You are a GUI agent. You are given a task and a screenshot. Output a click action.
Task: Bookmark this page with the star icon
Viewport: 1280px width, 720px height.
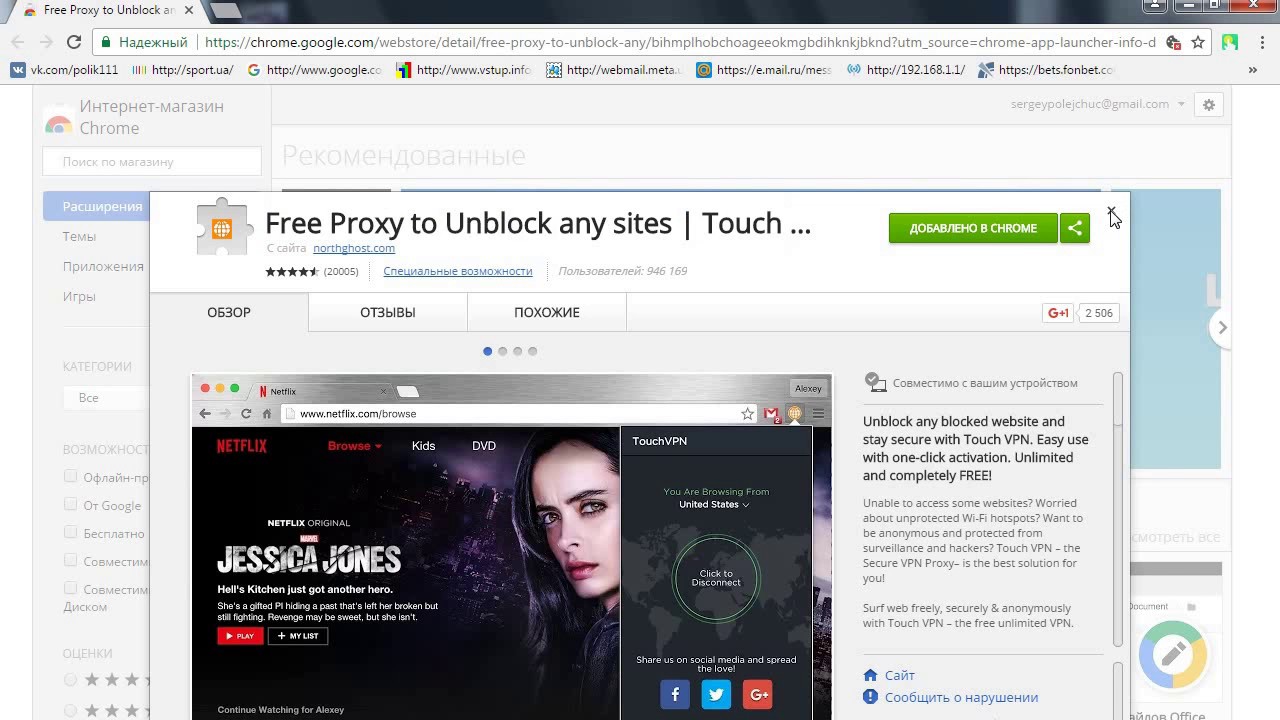pos(1198,42)
